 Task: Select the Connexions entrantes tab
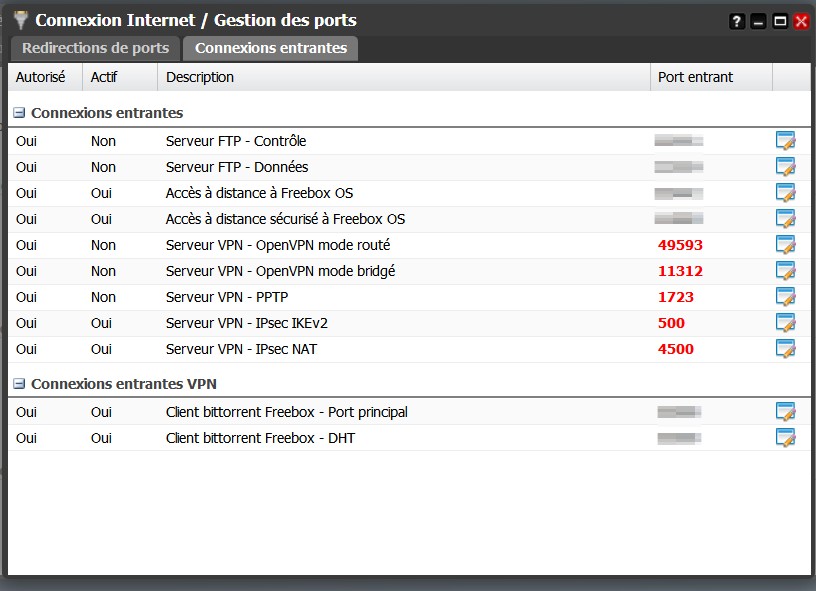271,48
